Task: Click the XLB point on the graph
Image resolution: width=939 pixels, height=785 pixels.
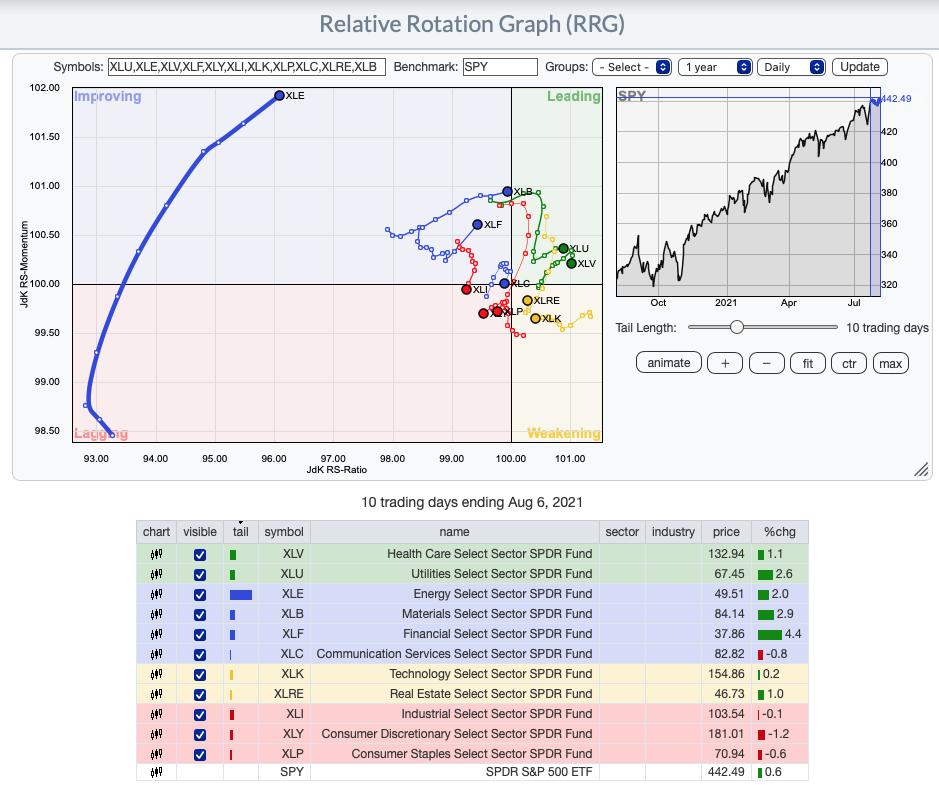Action: [x=507, y=192]
